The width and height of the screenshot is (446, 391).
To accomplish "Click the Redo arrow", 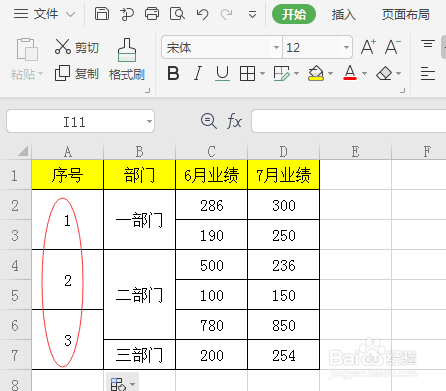I will (227, 14).
